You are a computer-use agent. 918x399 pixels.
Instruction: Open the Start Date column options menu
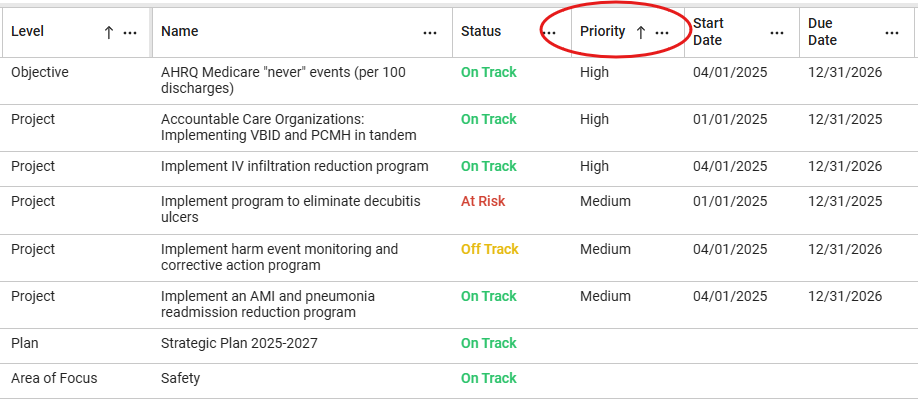click(777, 33)
